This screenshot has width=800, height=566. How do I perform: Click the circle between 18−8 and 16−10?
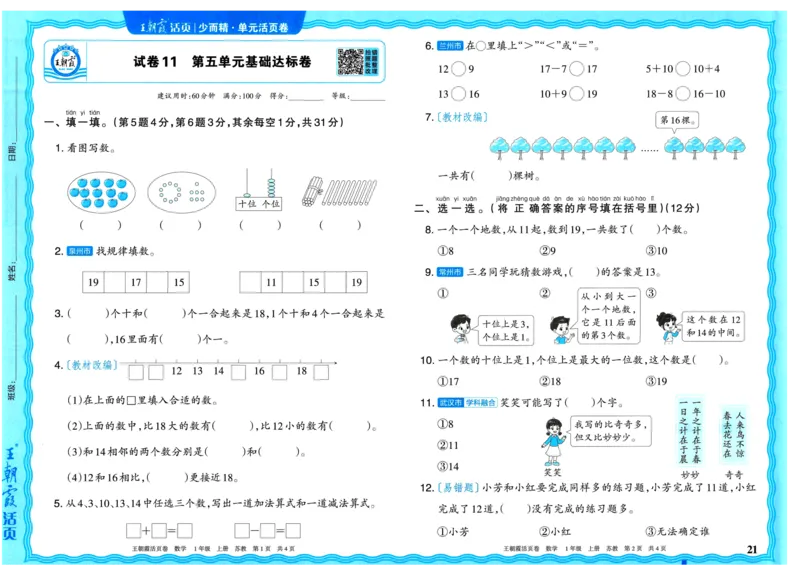point(683,93)
